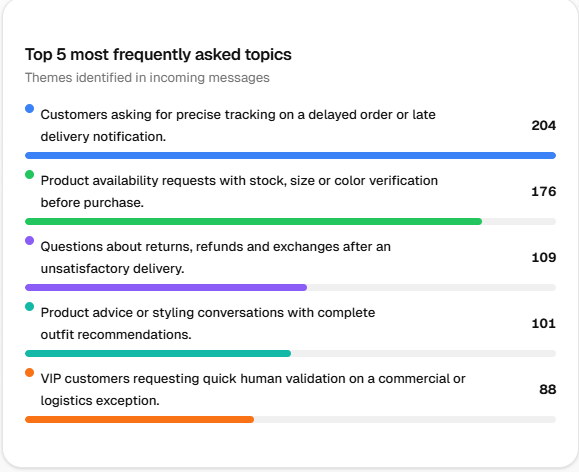Click the 'Top 5 most frequently asked topics' heading
The width and height of the screenshot is (579, 472).
[158, 55]
